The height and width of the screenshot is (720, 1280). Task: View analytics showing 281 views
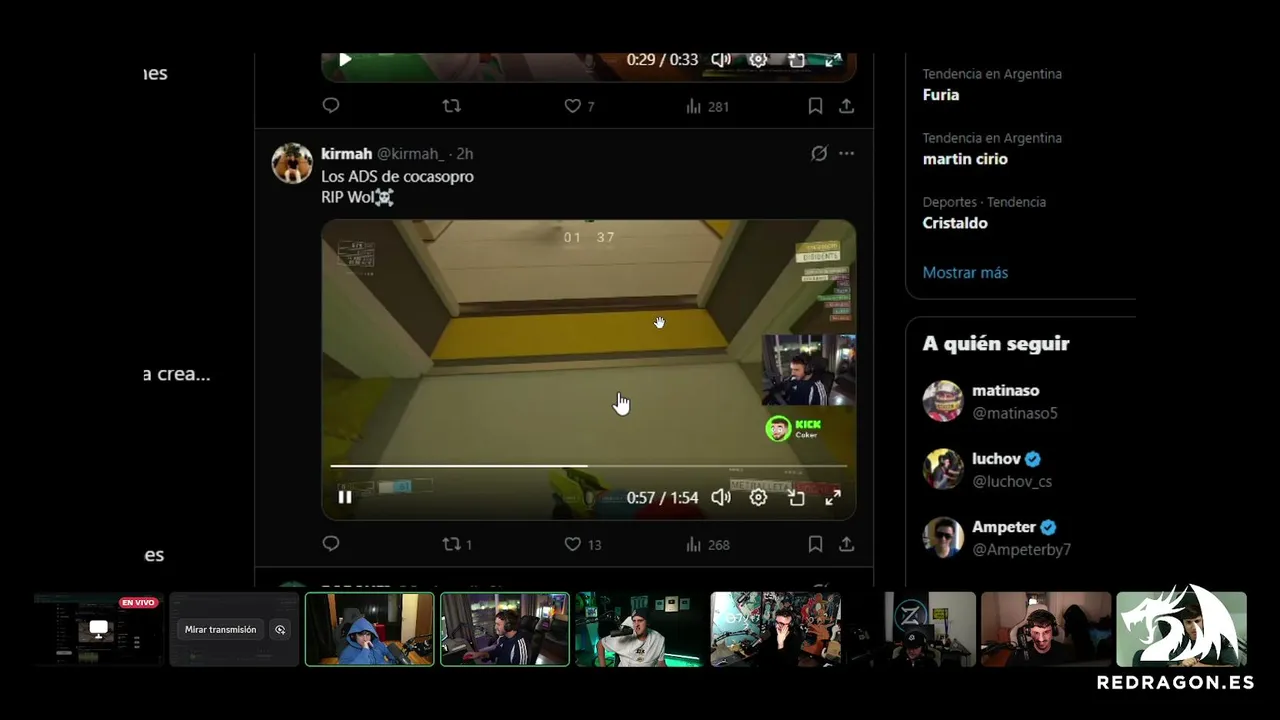coord(707,106)
